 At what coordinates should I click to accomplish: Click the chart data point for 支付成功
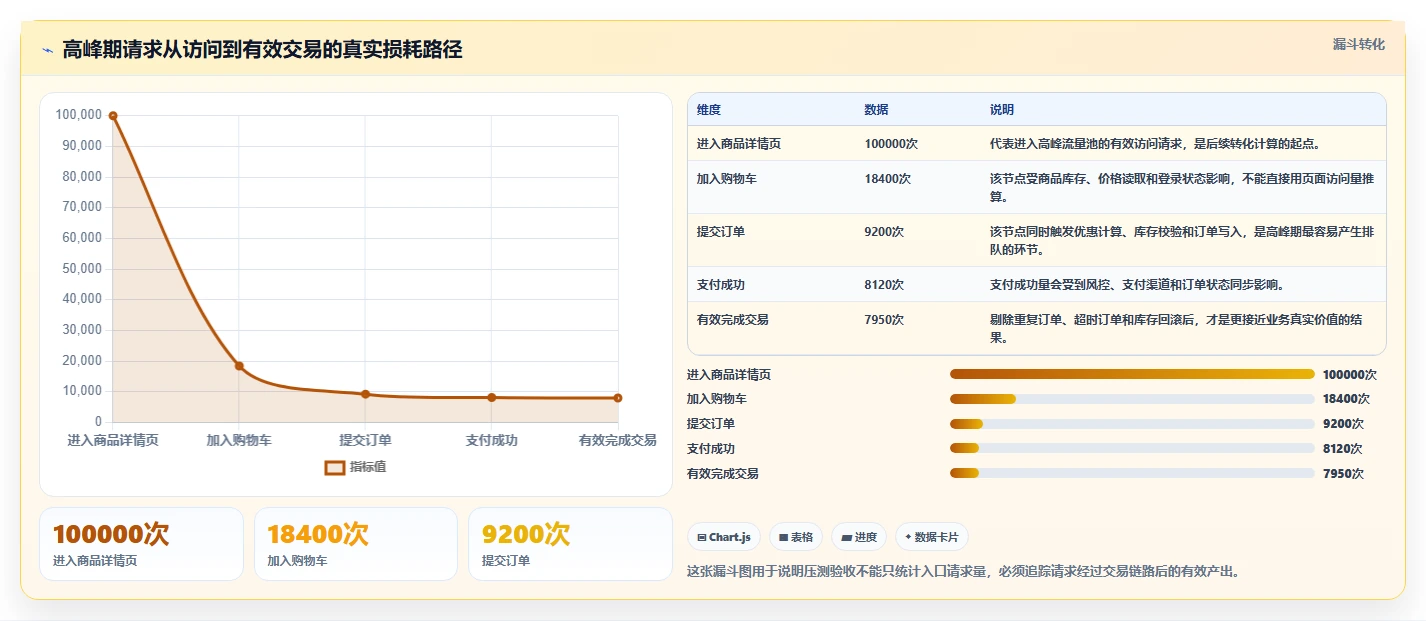[x=492, y=397]
